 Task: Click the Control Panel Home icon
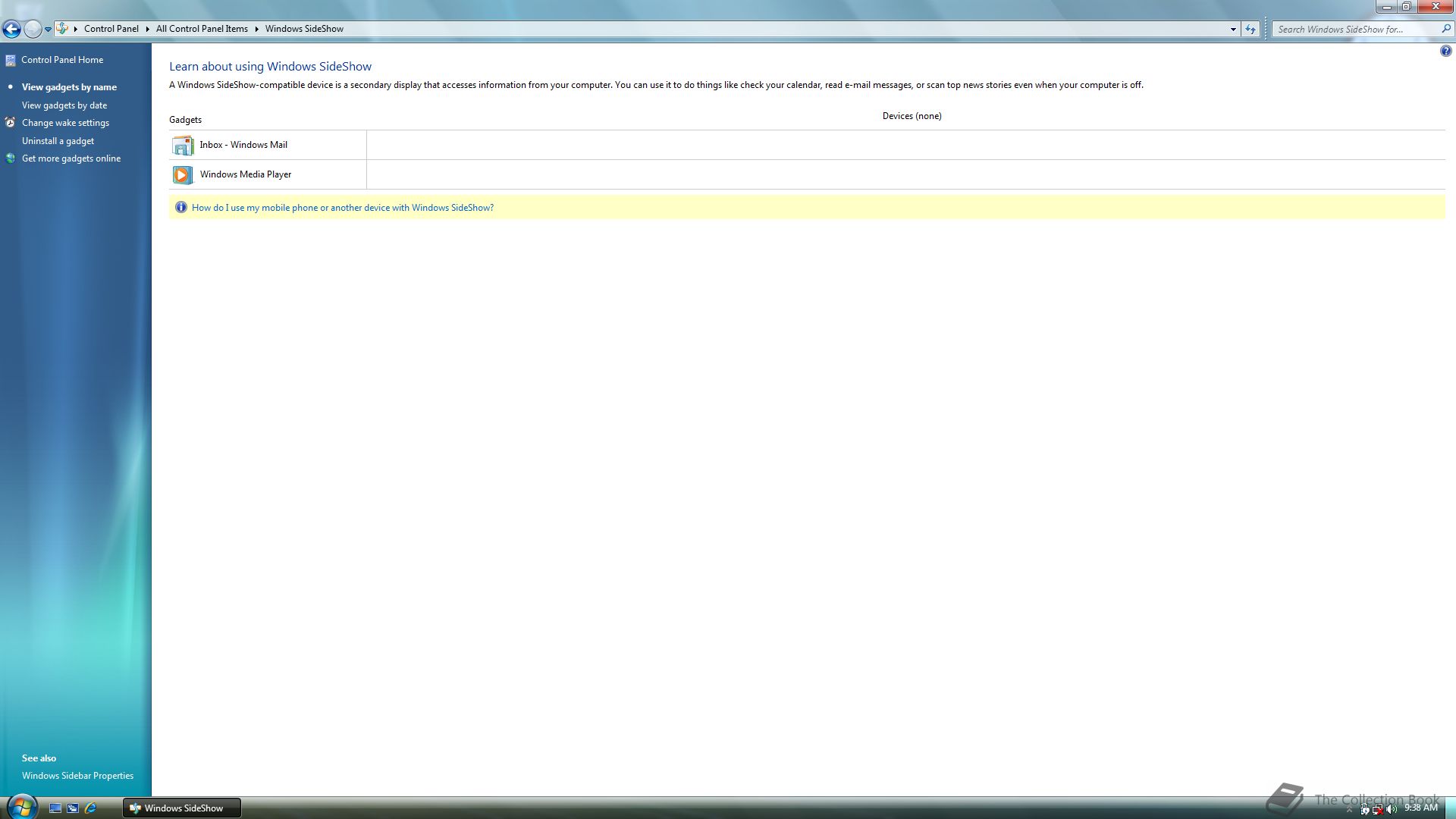11,60
